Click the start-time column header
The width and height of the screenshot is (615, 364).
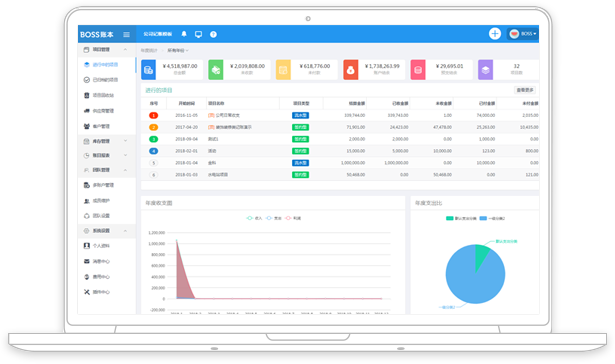pos(186,104)
